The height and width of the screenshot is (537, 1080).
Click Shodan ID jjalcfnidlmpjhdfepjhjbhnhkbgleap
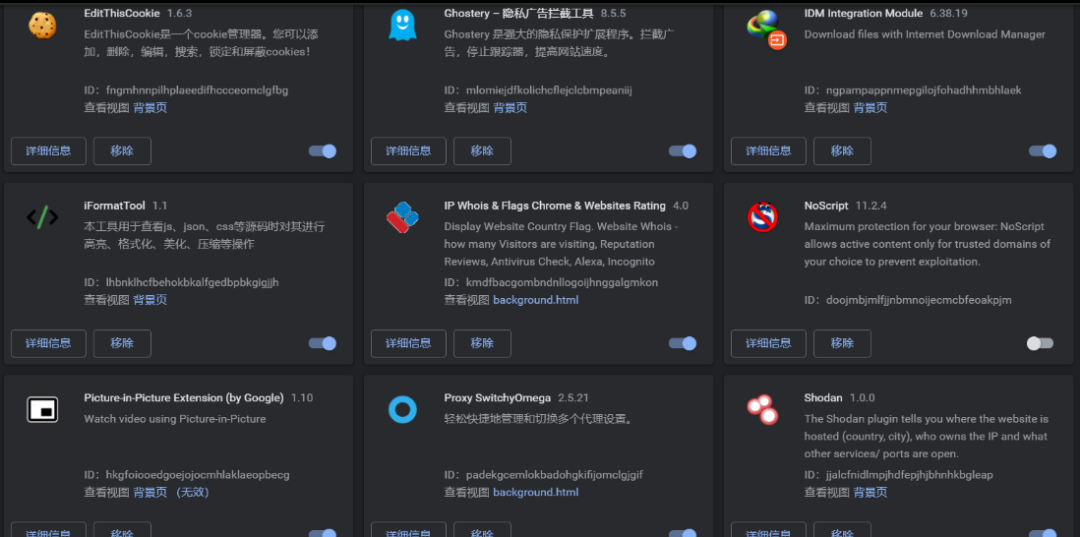click(x=910, y=475)
